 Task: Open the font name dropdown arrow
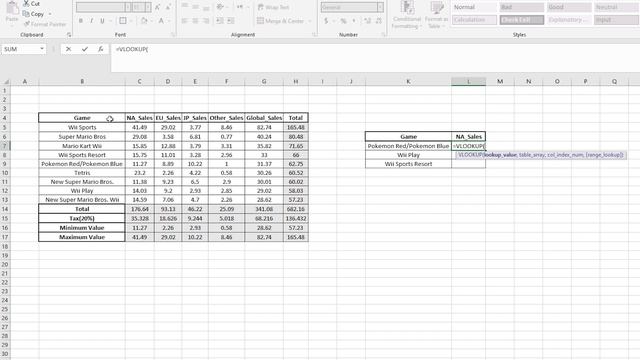(x=128, y=7)
